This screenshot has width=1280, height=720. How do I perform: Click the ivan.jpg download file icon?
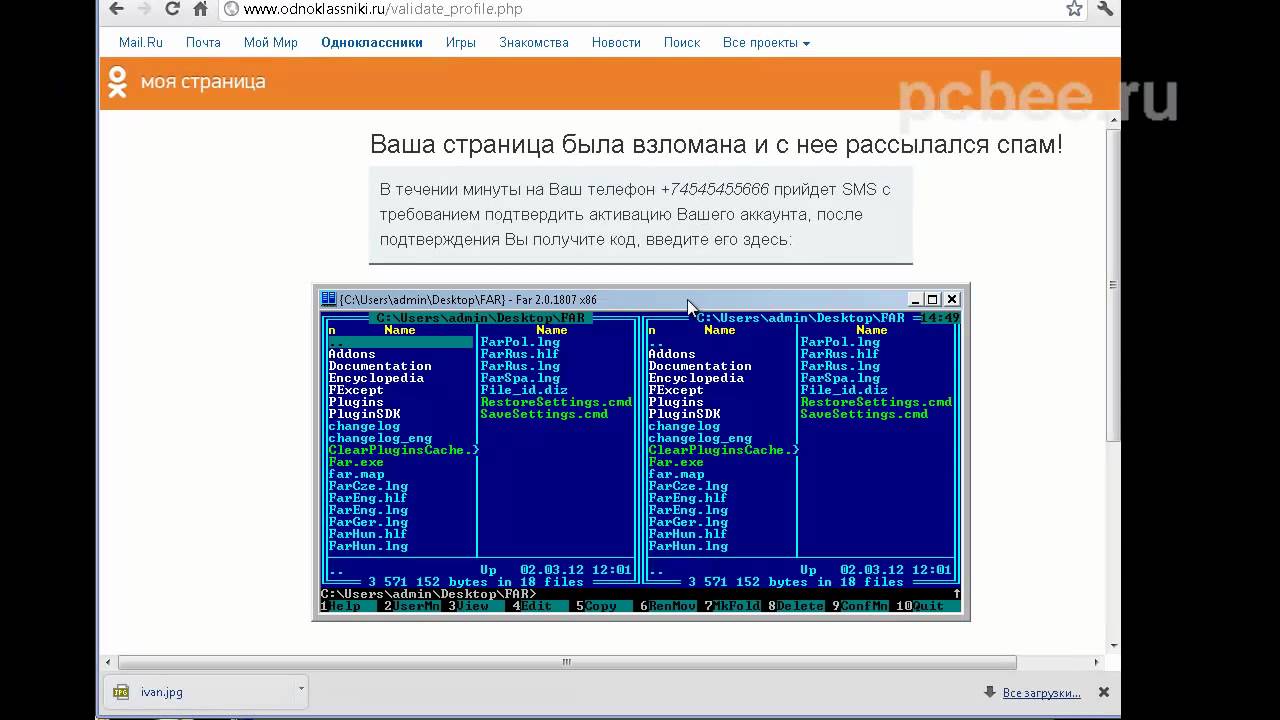point(121,692)
